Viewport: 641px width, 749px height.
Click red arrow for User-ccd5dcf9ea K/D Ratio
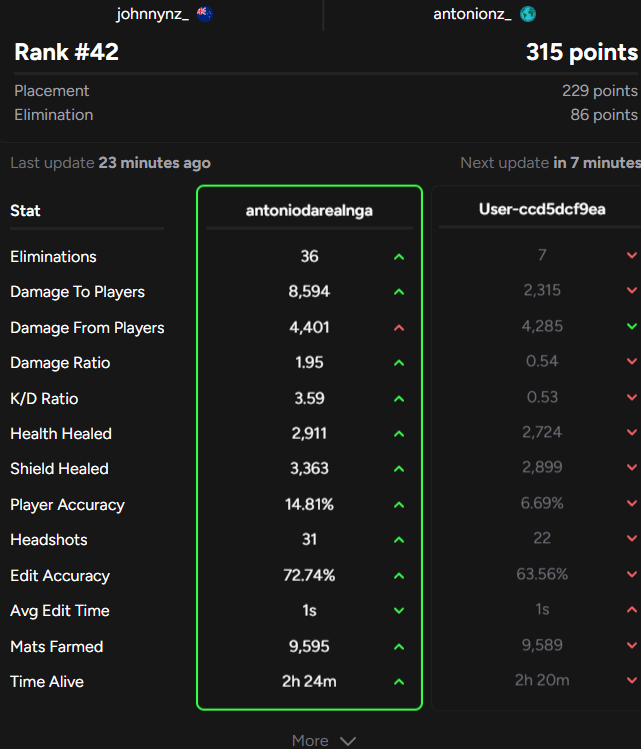(x=632, y=397)
